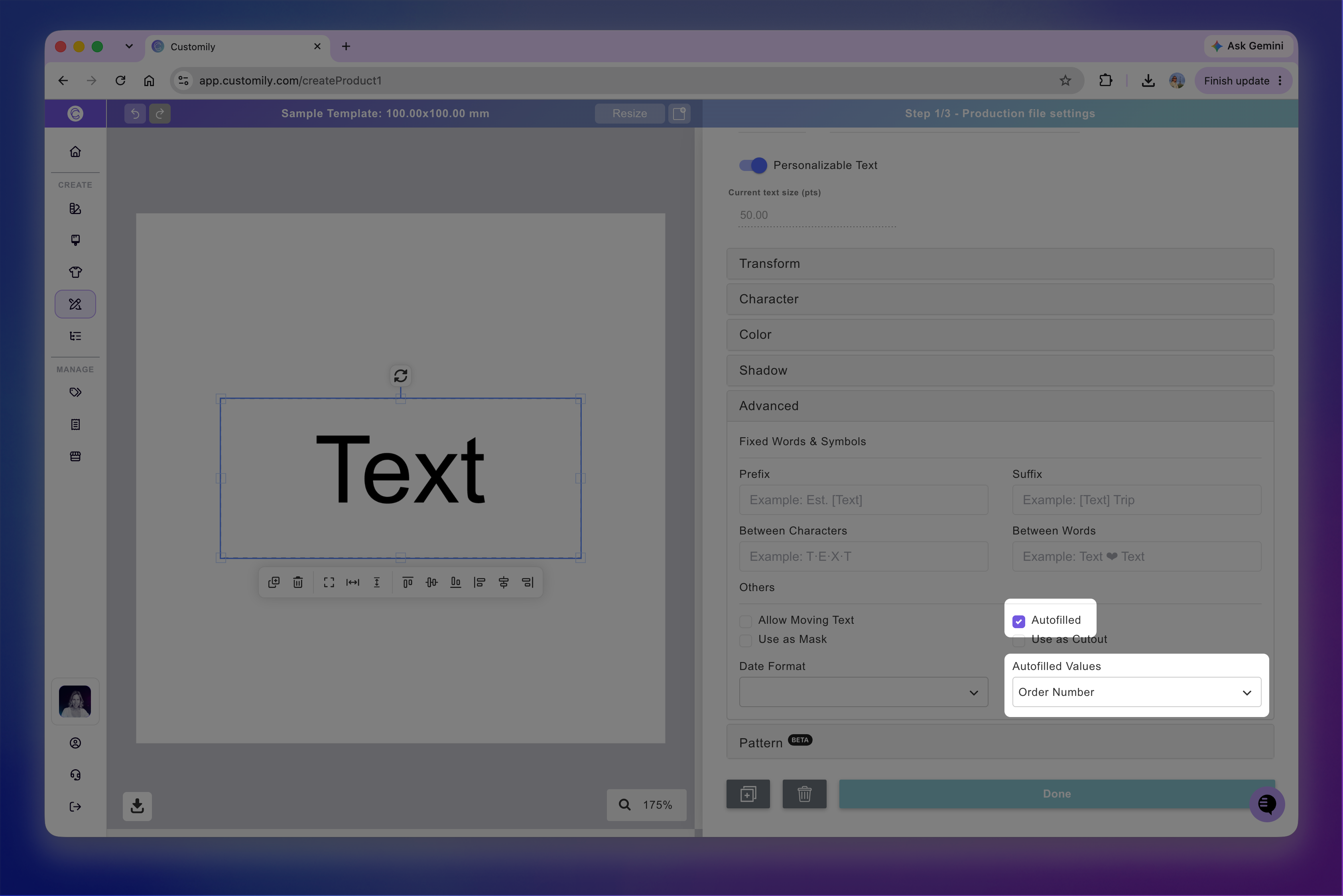Click the align right icon in the floating toolbar
1343x896 pixels.
coord(528,582)
